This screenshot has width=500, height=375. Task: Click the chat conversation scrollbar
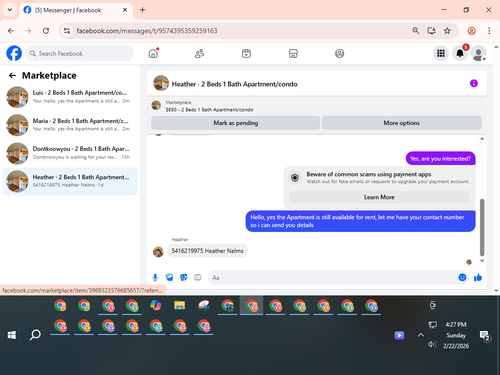click(482, 227)
